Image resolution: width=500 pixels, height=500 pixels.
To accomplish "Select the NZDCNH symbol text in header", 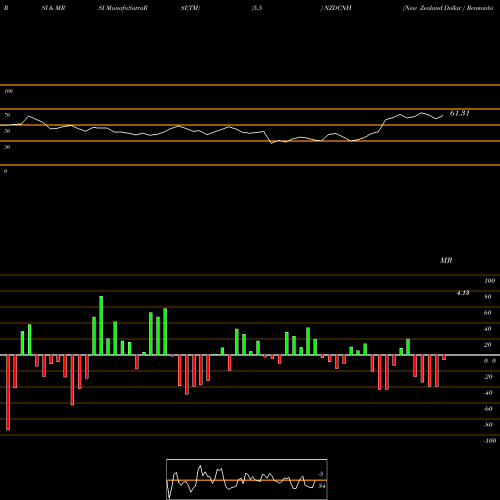I will pyautogui.click(x=338, y=8).
